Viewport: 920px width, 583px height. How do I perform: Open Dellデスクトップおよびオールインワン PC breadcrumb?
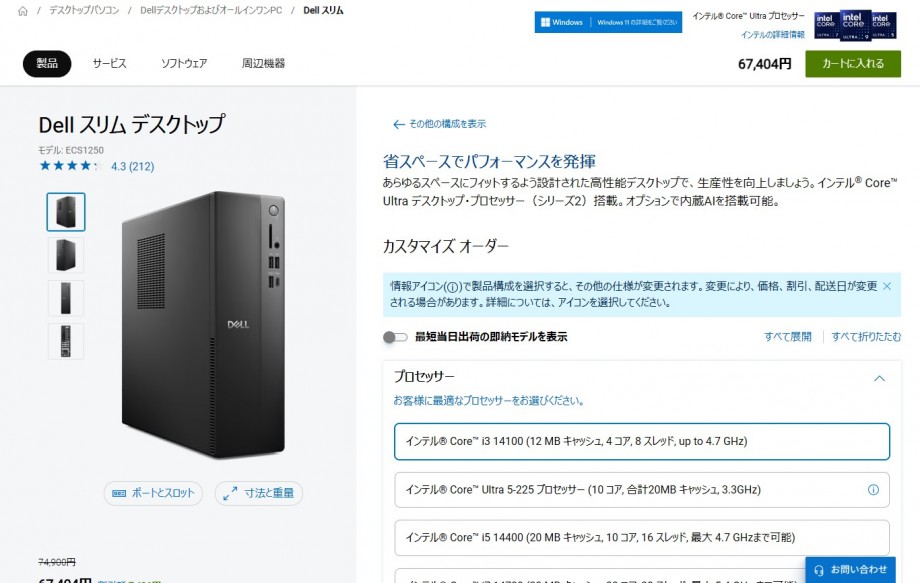211,11
